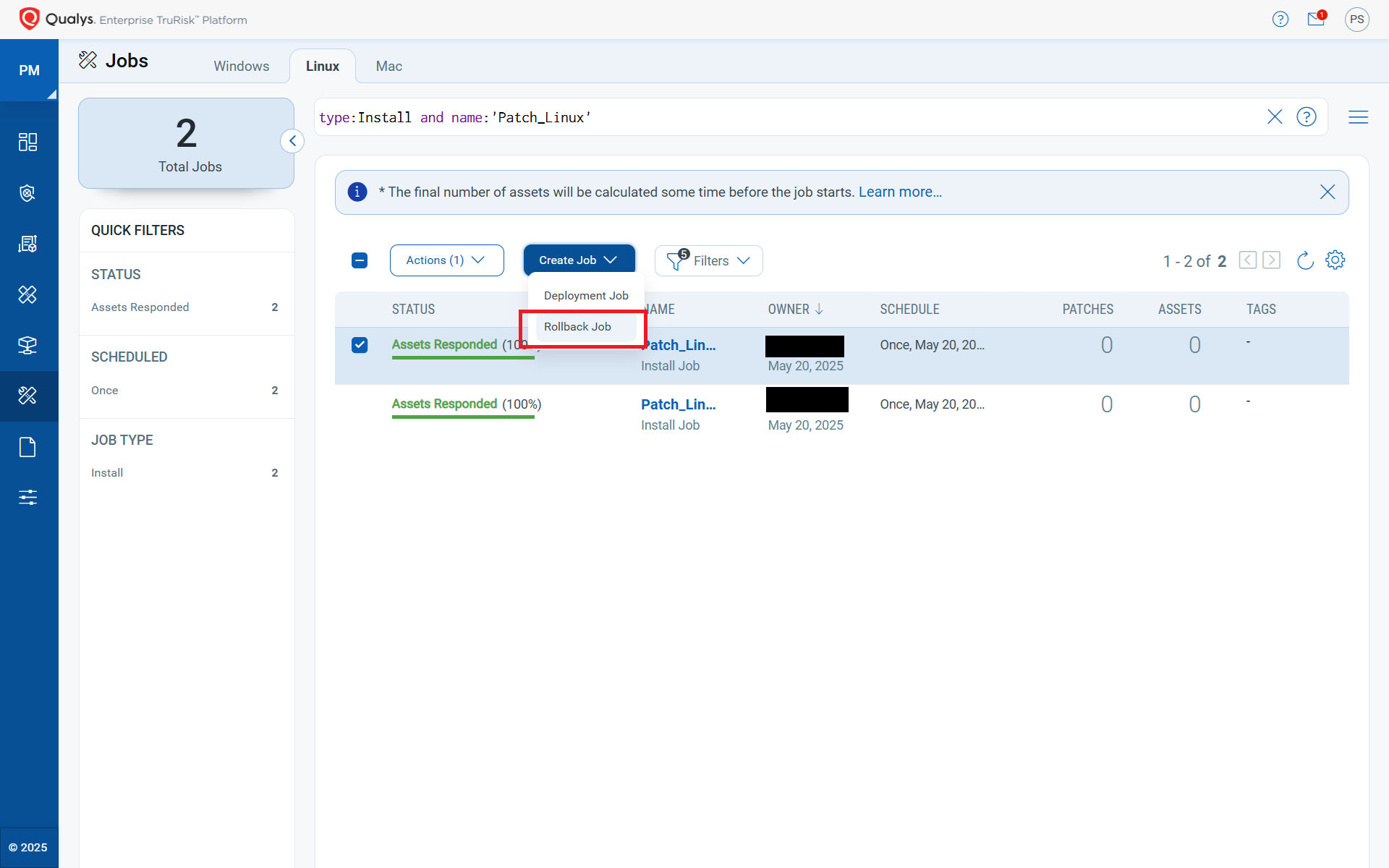Refresh the jobs list
The height and width of the screenshot is (868, 1389).
(x=1305, y=260)
